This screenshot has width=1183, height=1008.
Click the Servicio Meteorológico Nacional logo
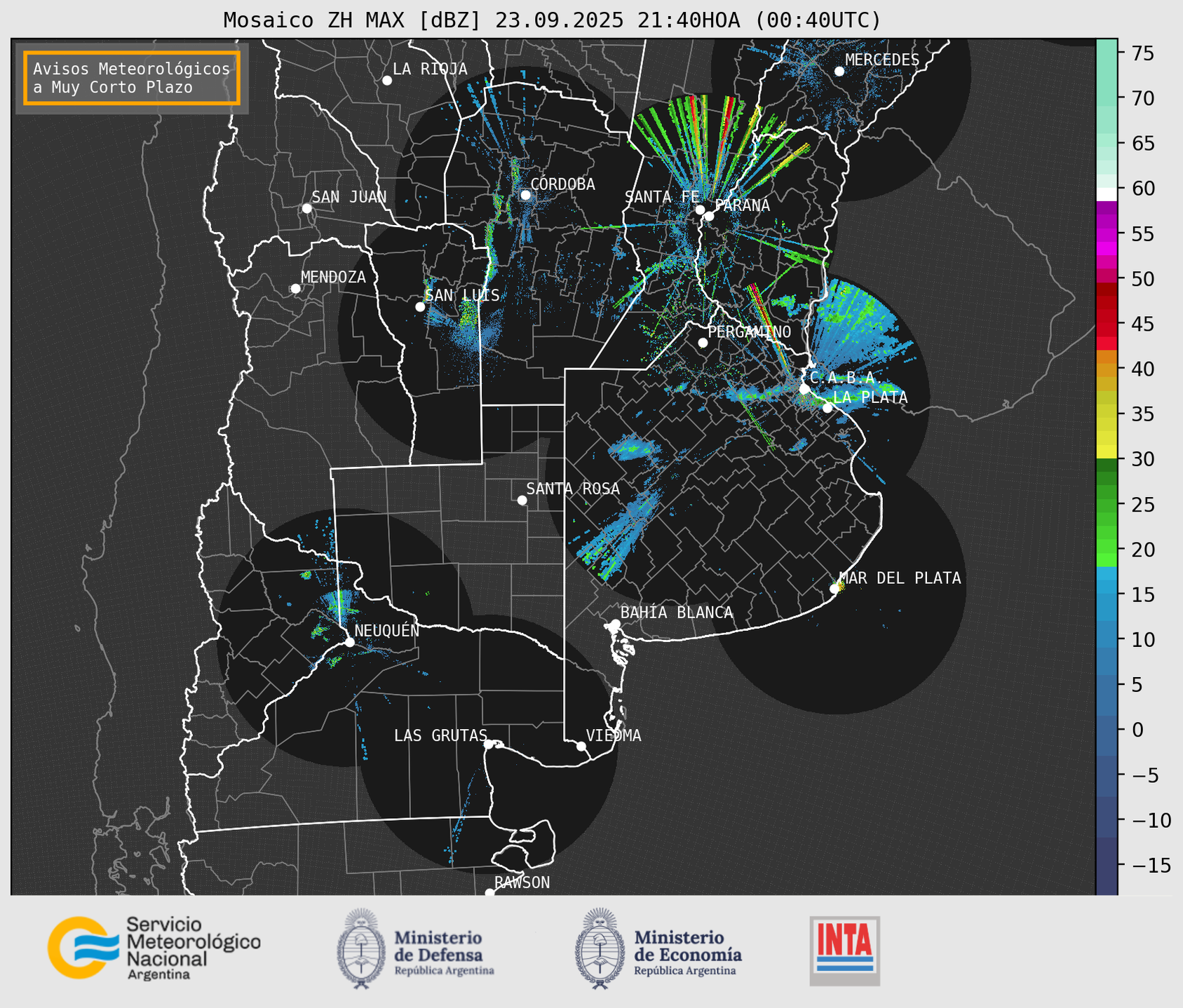[154, 948]
